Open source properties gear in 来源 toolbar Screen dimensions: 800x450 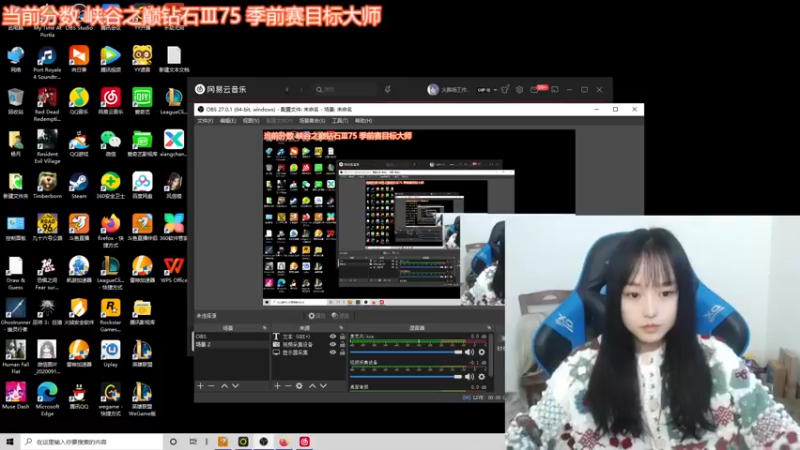coord(299,386)
